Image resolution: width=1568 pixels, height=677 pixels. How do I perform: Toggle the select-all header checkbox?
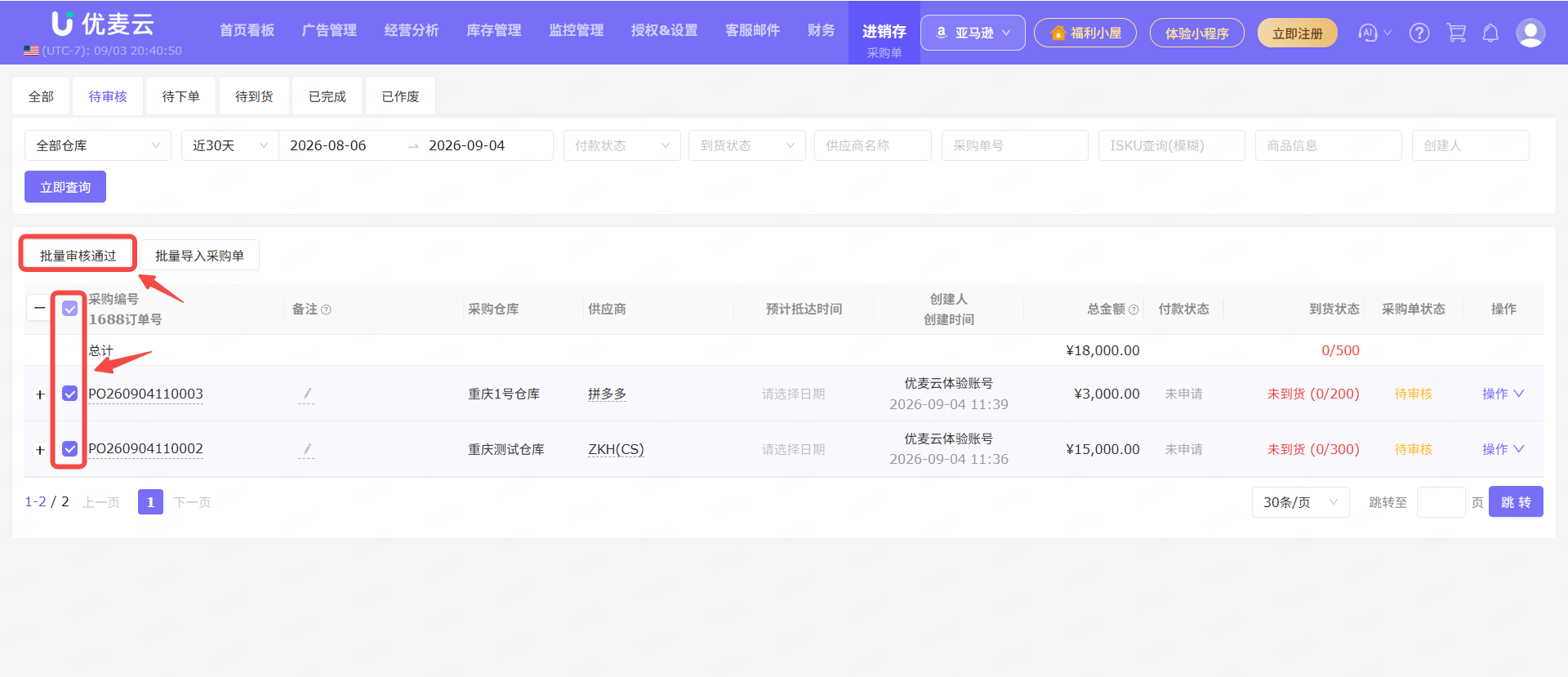click(x=70, y=309)
